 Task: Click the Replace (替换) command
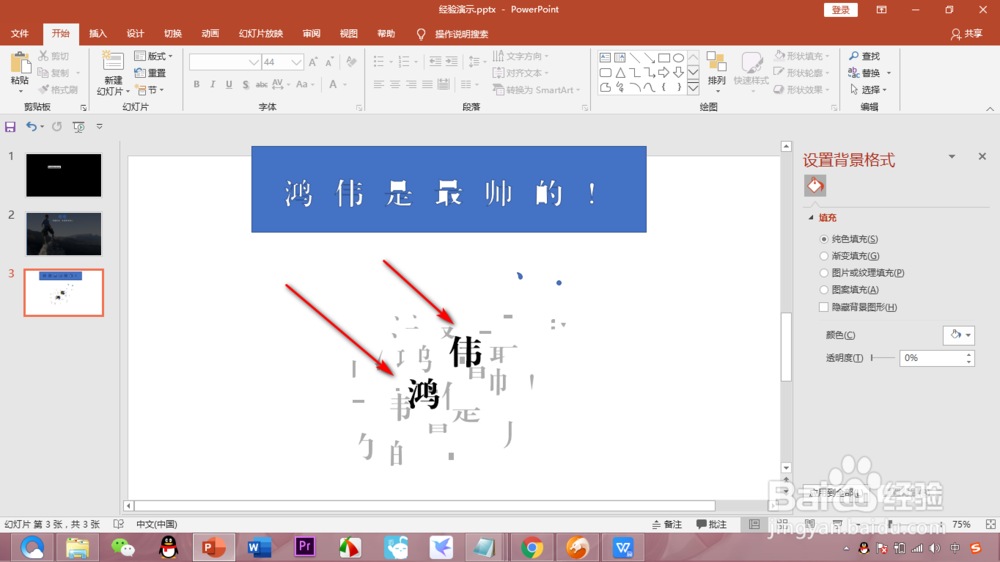tap(870, 73)
